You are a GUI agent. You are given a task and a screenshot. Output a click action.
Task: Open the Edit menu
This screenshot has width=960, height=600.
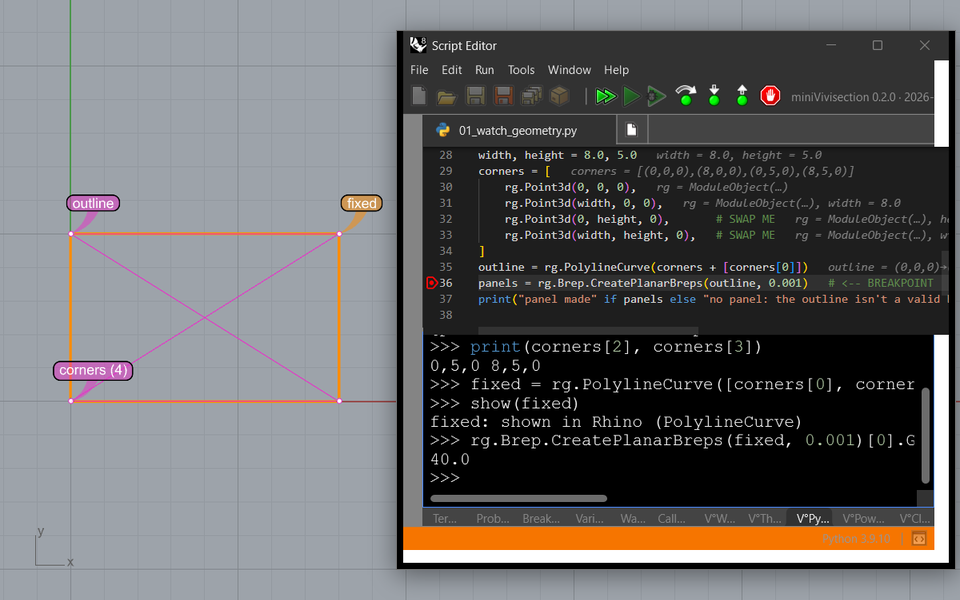(452, 70)
